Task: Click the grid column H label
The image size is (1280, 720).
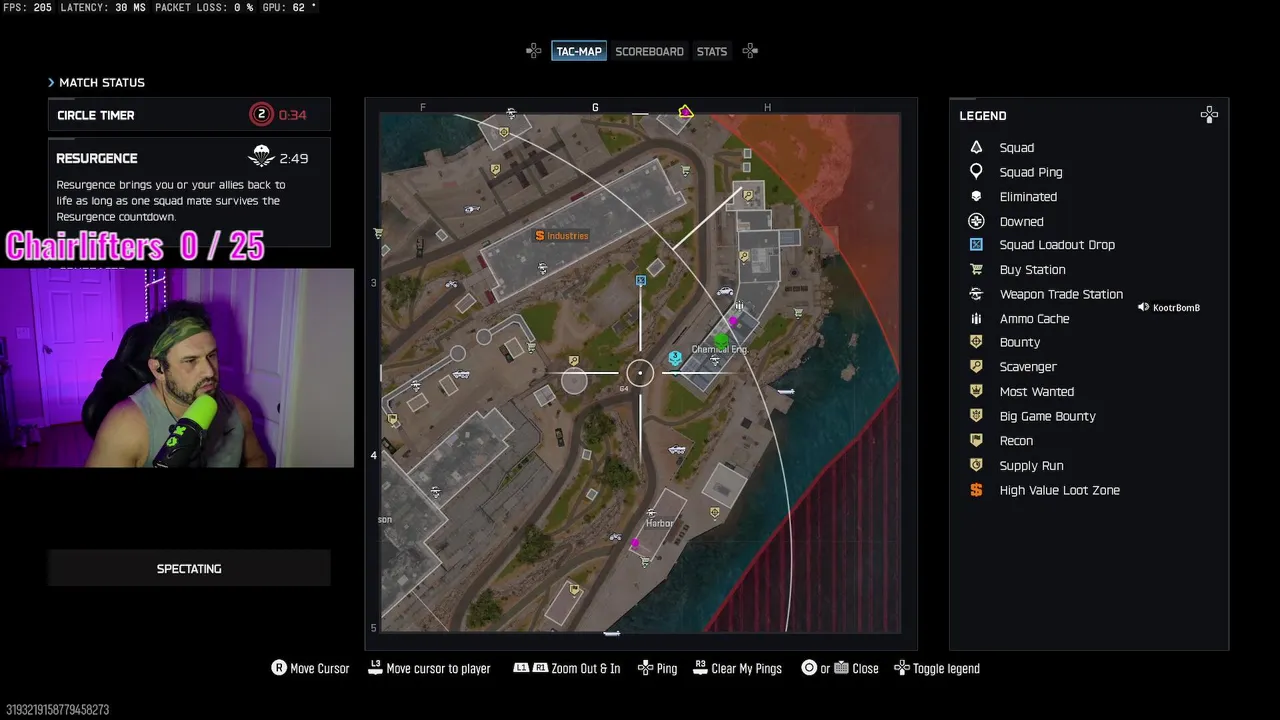Action: pos(767,107)
